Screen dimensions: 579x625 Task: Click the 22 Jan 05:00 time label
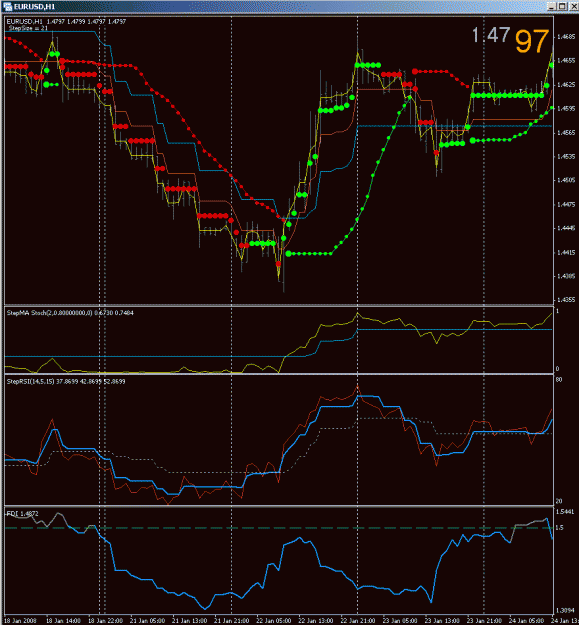[x=273, y=621]
